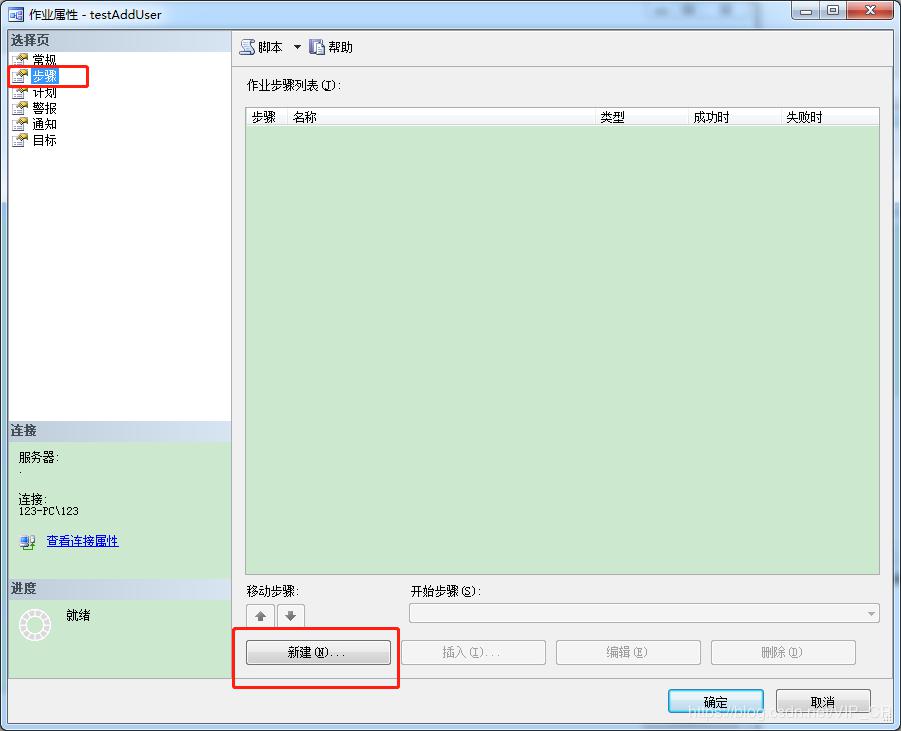
Task: Click the 新建 (New) button
Action: coord(317,652)
